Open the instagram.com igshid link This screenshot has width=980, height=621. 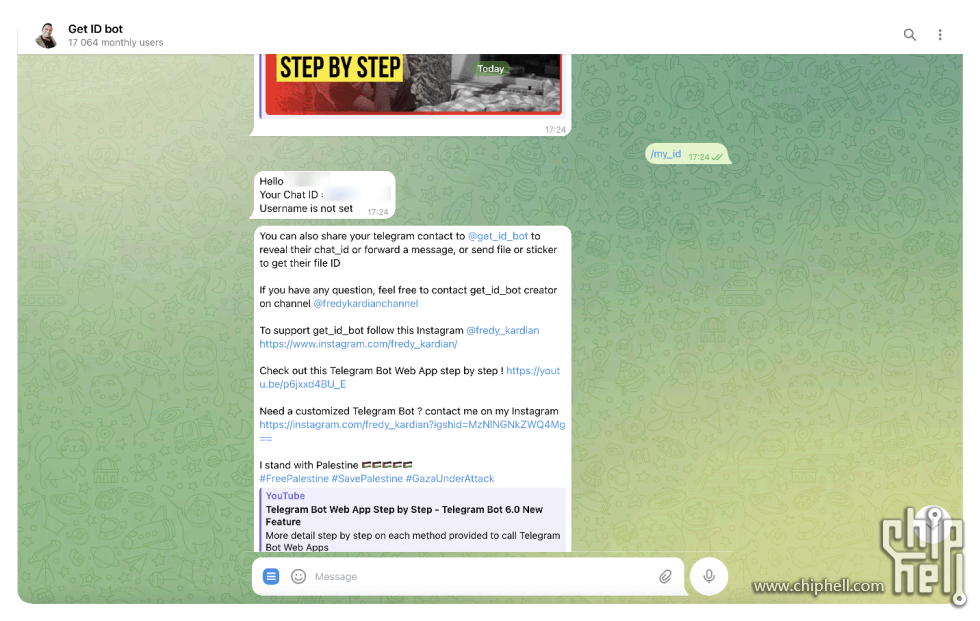click(x=412, y=431)
